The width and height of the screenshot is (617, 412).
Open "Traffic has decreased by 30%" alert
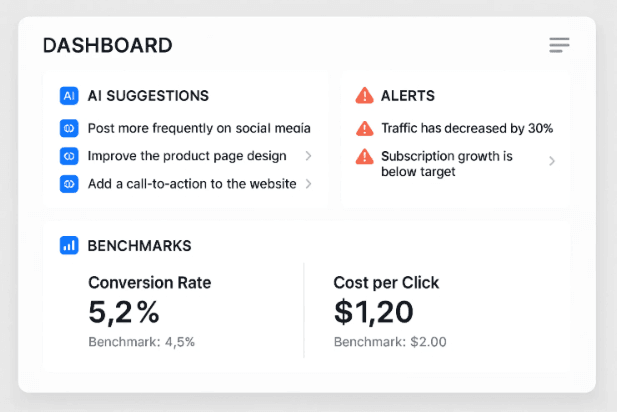tap(467, 128)
